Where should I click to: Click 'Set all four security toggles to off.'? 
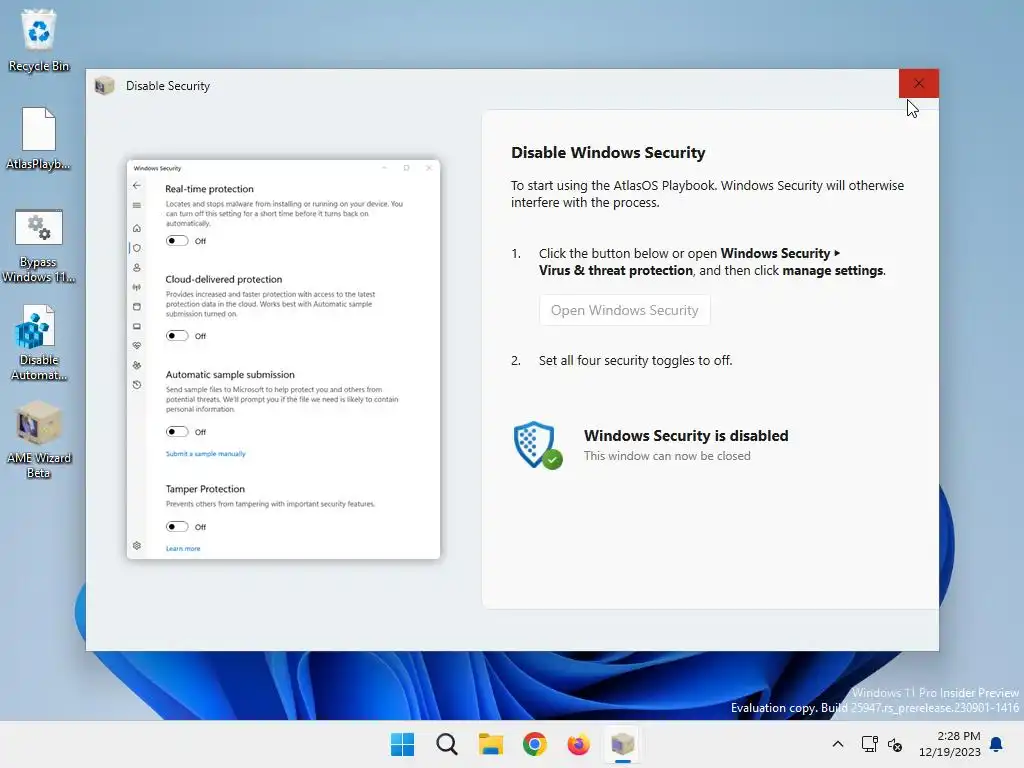click(635, 360)
